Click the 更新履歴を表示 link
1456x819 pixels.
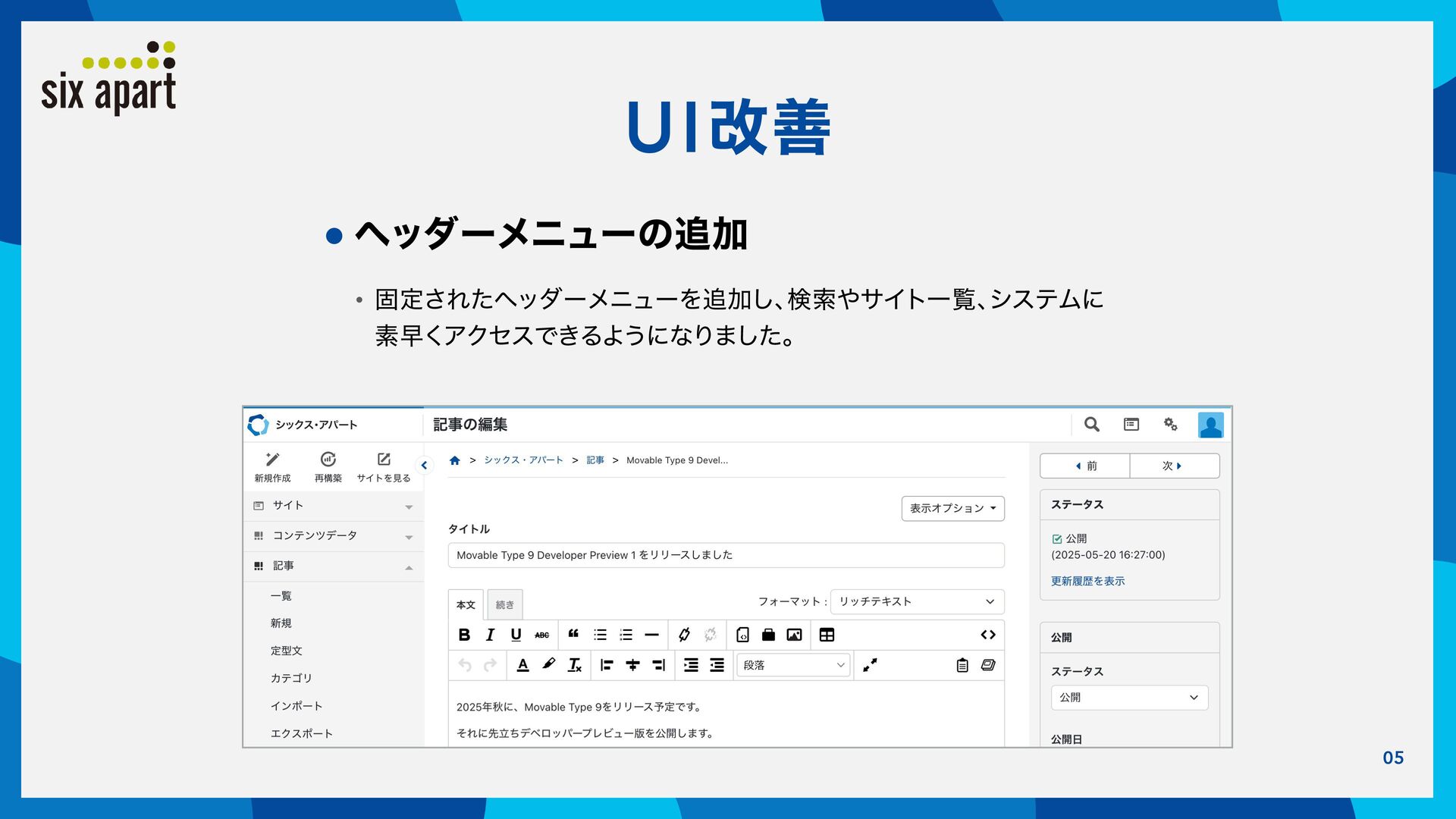pyautogui.click(x=1087, y=581)
